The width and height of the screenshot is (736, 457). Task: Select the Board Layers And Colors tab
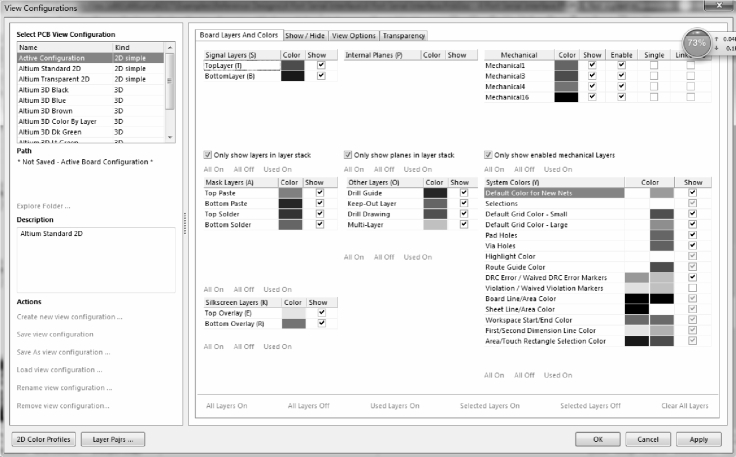click(x=238, y=35)
